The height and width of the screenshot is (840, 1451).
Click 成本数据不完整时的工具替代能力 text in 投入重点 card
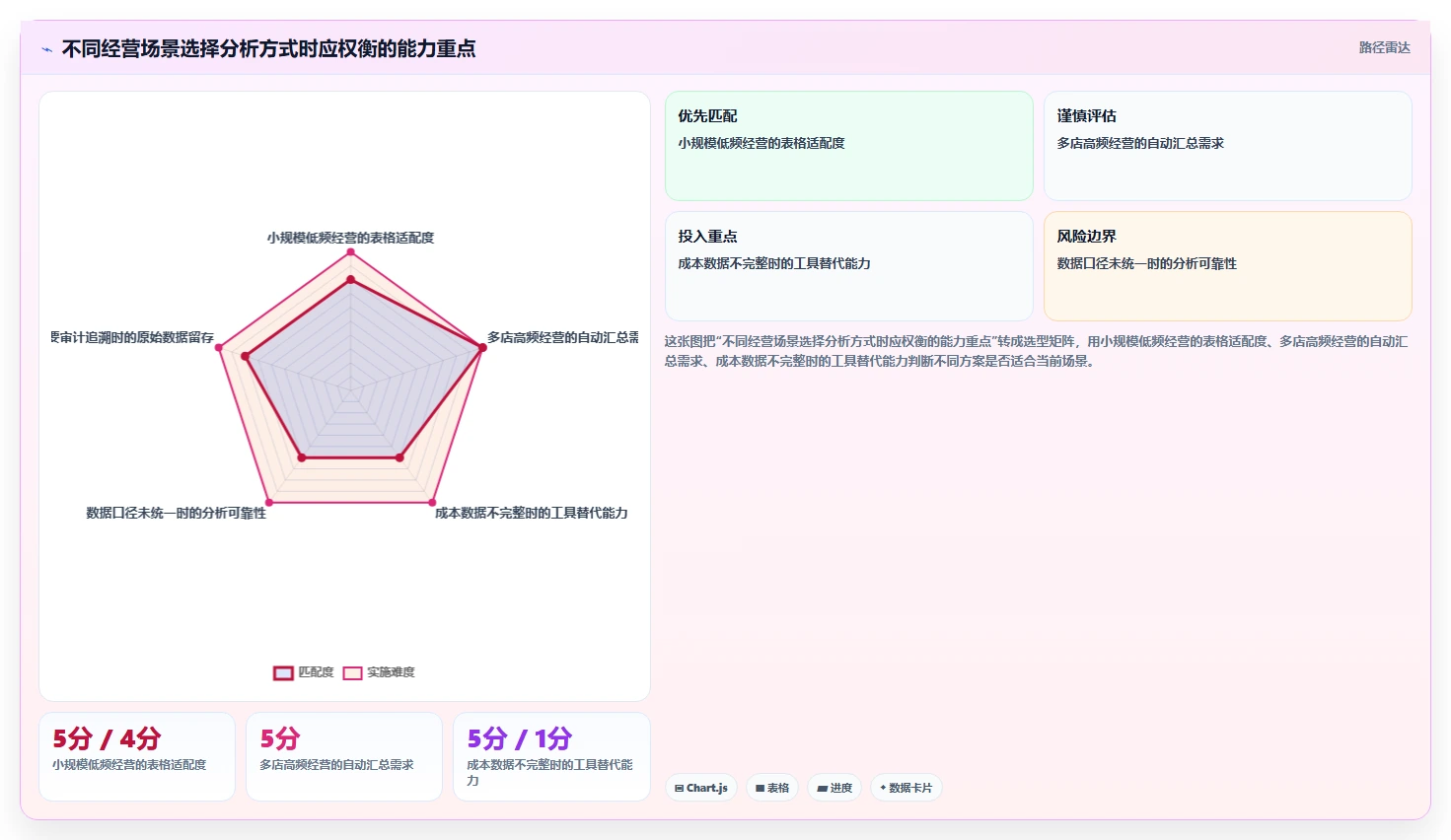pos(774,263)
